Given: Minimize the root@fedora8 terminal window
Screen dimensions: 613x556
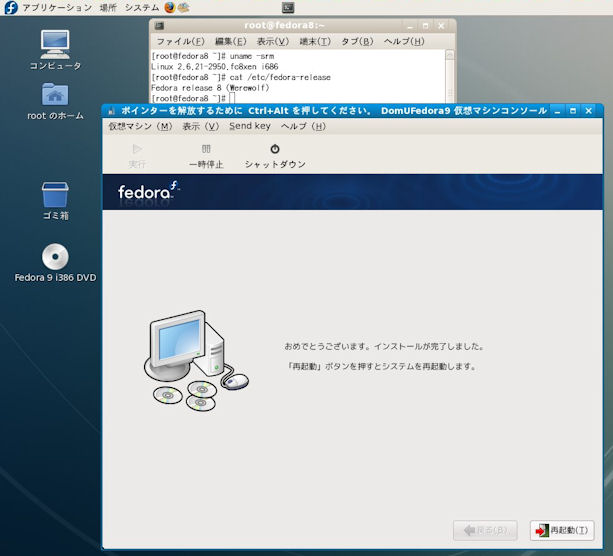Looking at the screenshot, I should point(410,26).
